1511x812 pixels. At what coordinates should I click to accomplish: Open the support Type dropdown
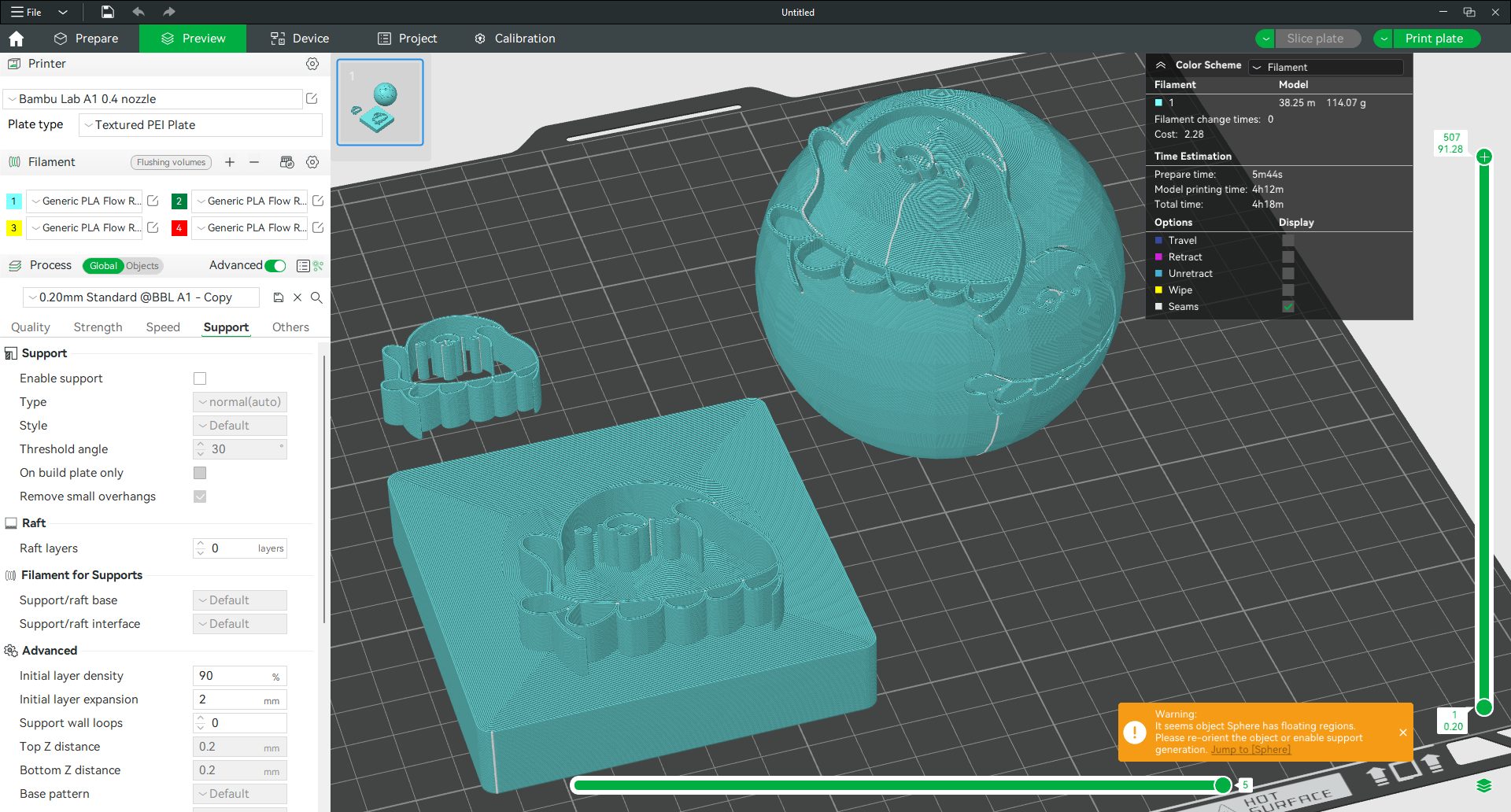[x=240, y=402]
